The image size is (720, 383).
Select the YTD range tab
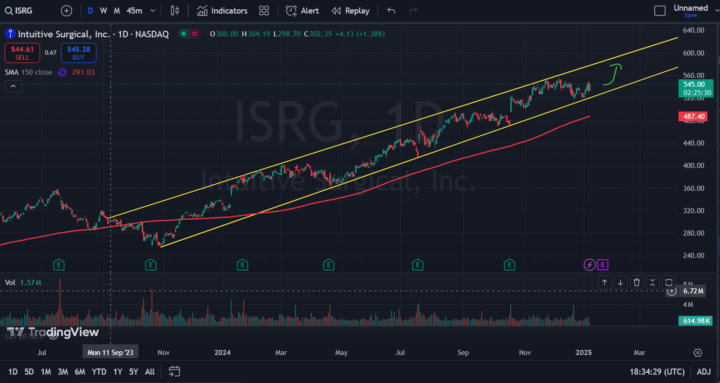coord(99,372)
